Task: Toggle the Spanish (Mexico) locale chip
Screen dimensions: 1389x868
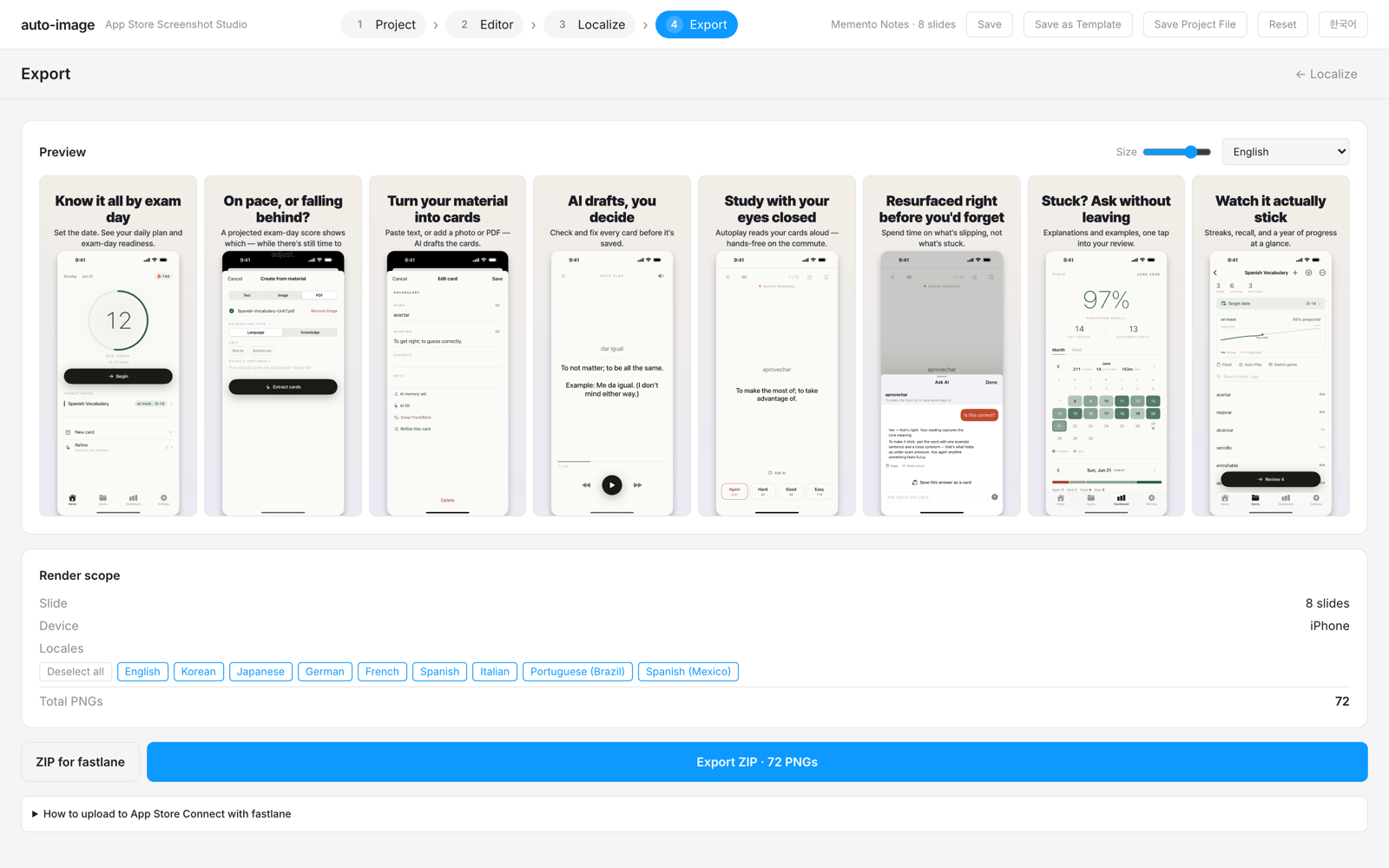Action: (x=688, y=672)
